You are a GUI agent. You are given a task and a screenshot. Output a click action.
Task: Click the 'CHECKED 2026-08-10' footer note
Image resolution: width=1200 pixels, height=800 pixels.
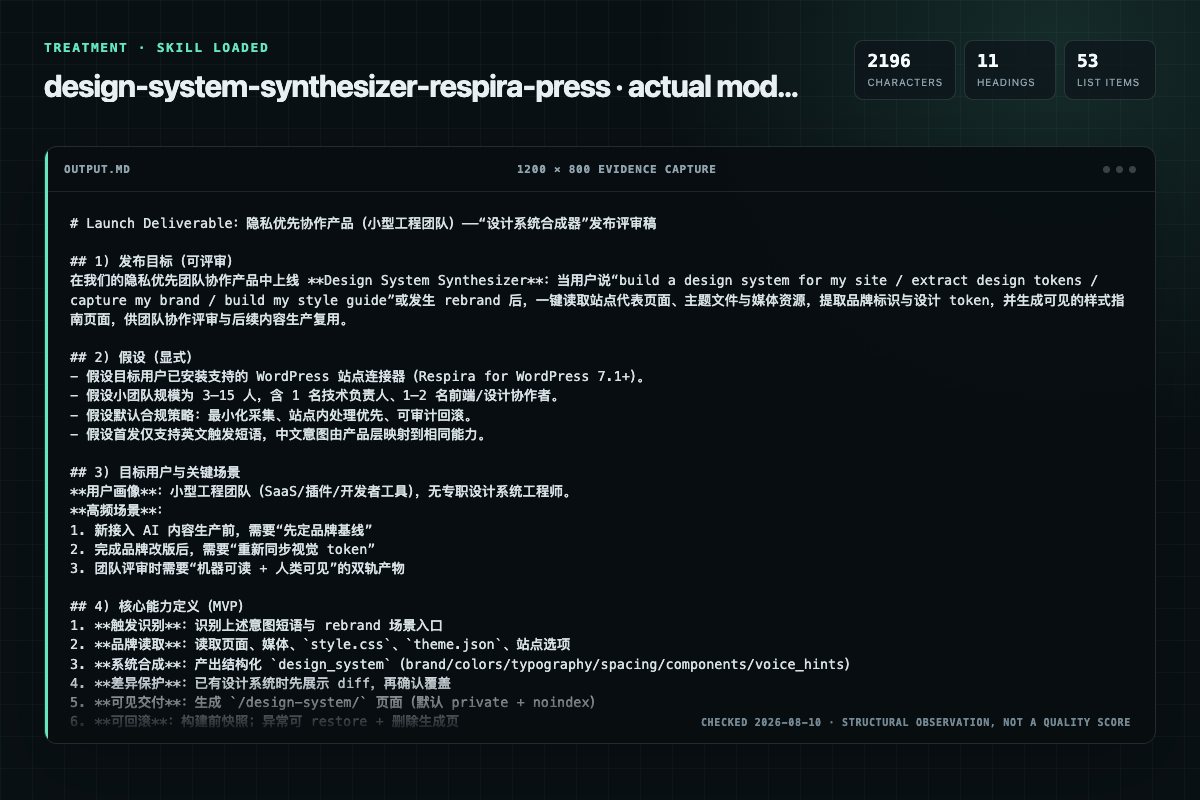(x=916, y=722)
